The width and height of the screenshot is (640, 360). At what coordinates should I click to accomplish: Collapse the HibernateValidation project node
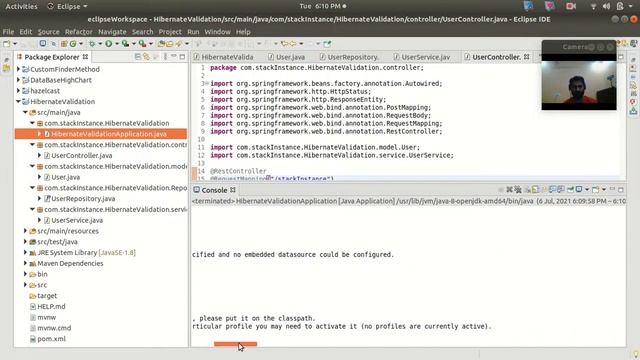tap(18, 102)
